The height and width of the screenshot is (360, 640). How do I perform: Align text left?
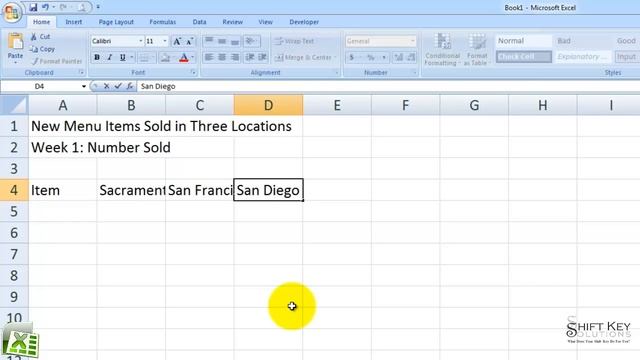(209, 58)
